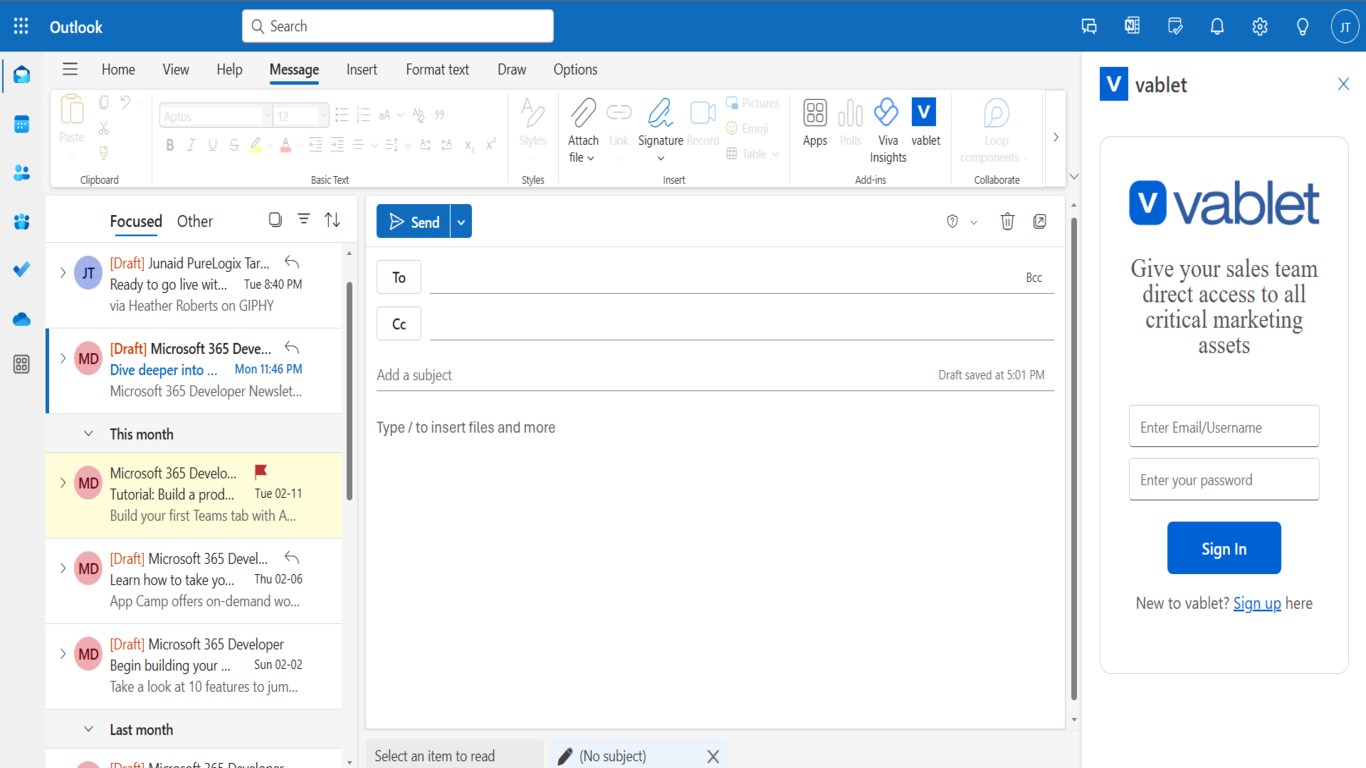
Task: Click the Add a subject field
Action: (x=650, y=375)
